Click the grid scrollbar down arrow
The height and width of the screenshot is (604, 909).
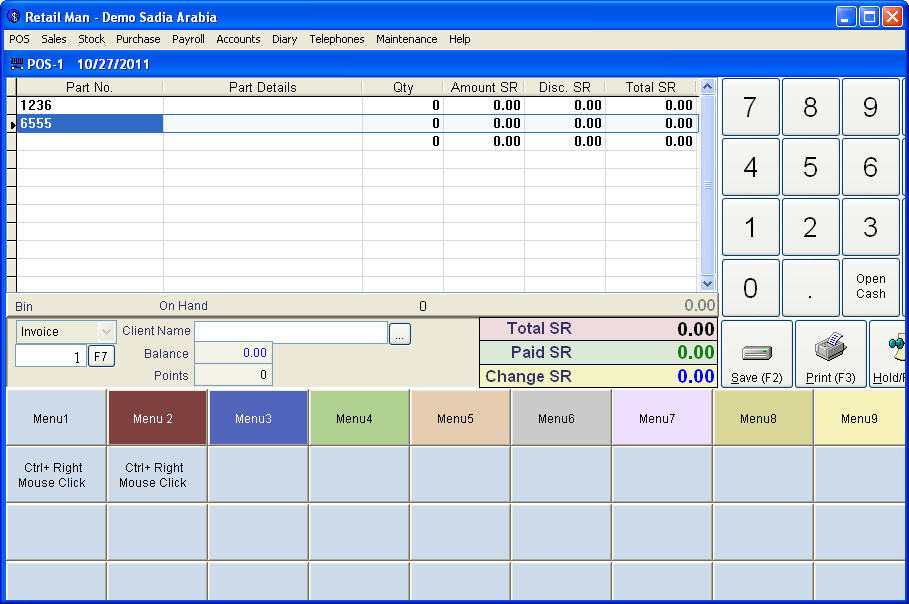coord(709,285)
